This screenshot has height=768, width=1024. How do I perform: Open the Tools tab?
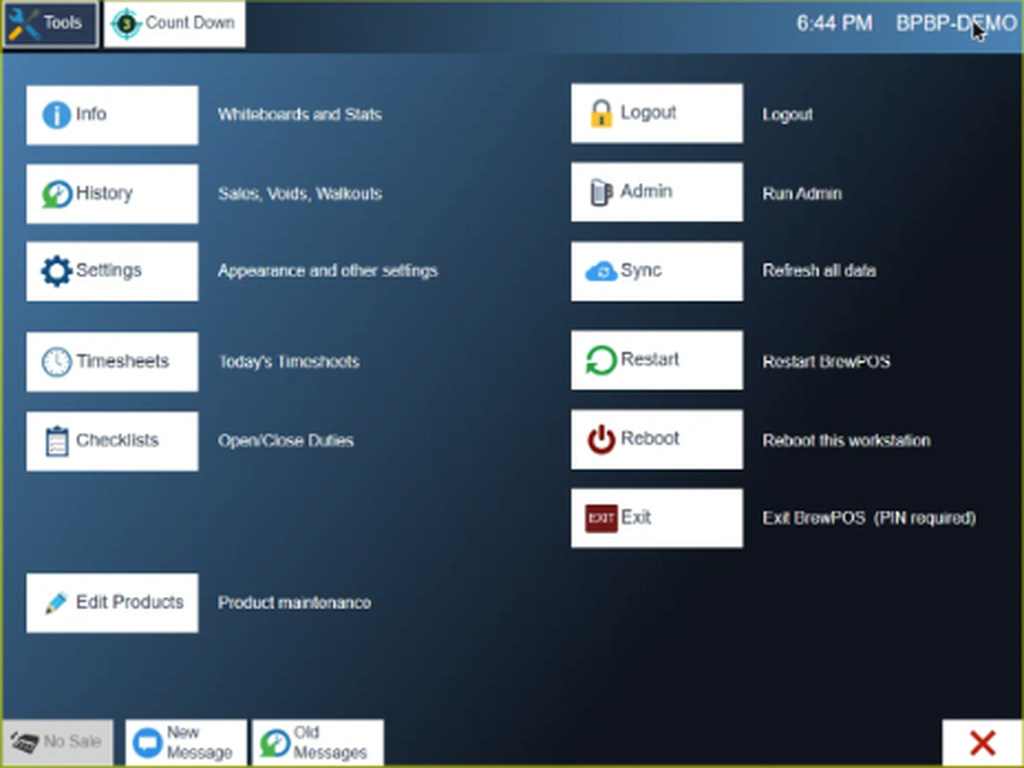50,24
